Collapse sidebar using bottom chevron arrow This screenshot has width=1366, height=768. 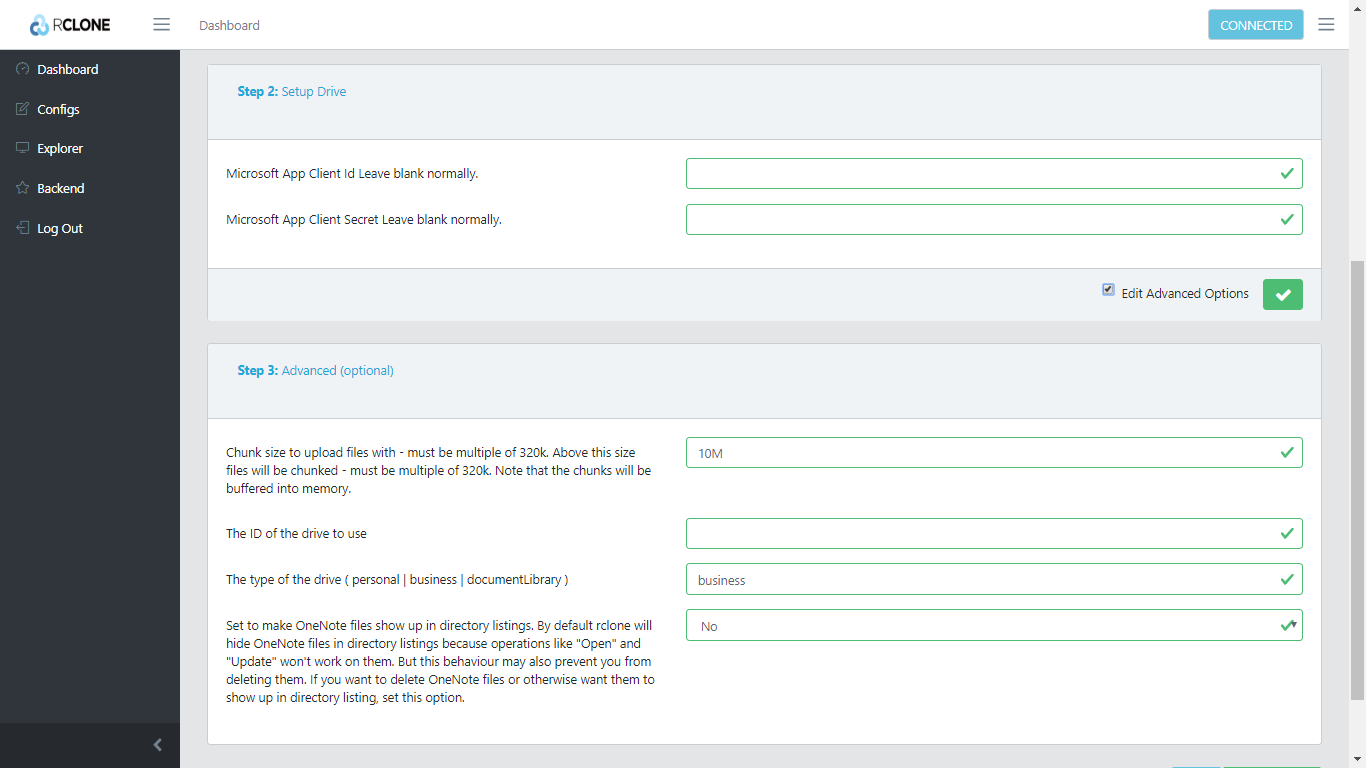pos(157,745)
